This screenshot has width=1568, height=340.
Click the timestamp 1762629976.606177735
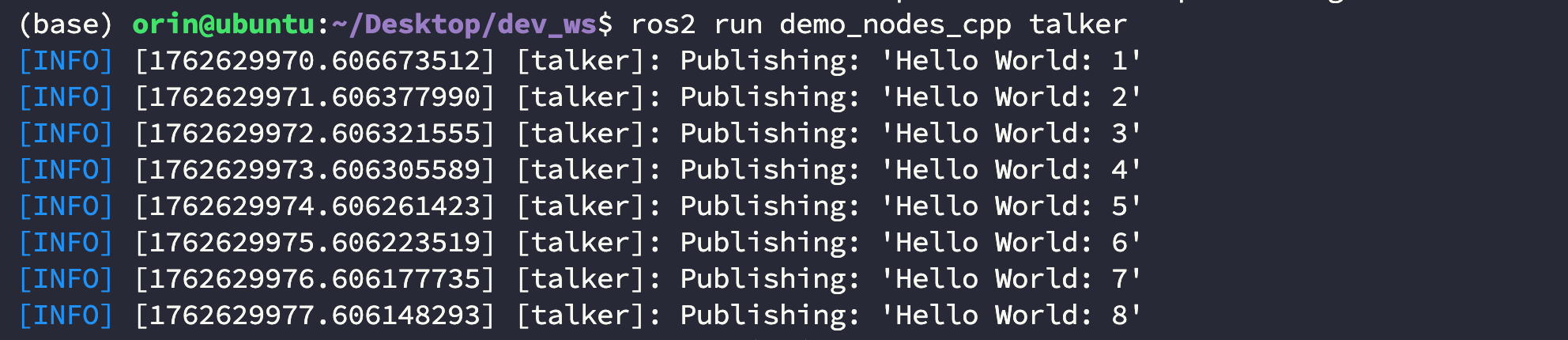pos(315,279)
